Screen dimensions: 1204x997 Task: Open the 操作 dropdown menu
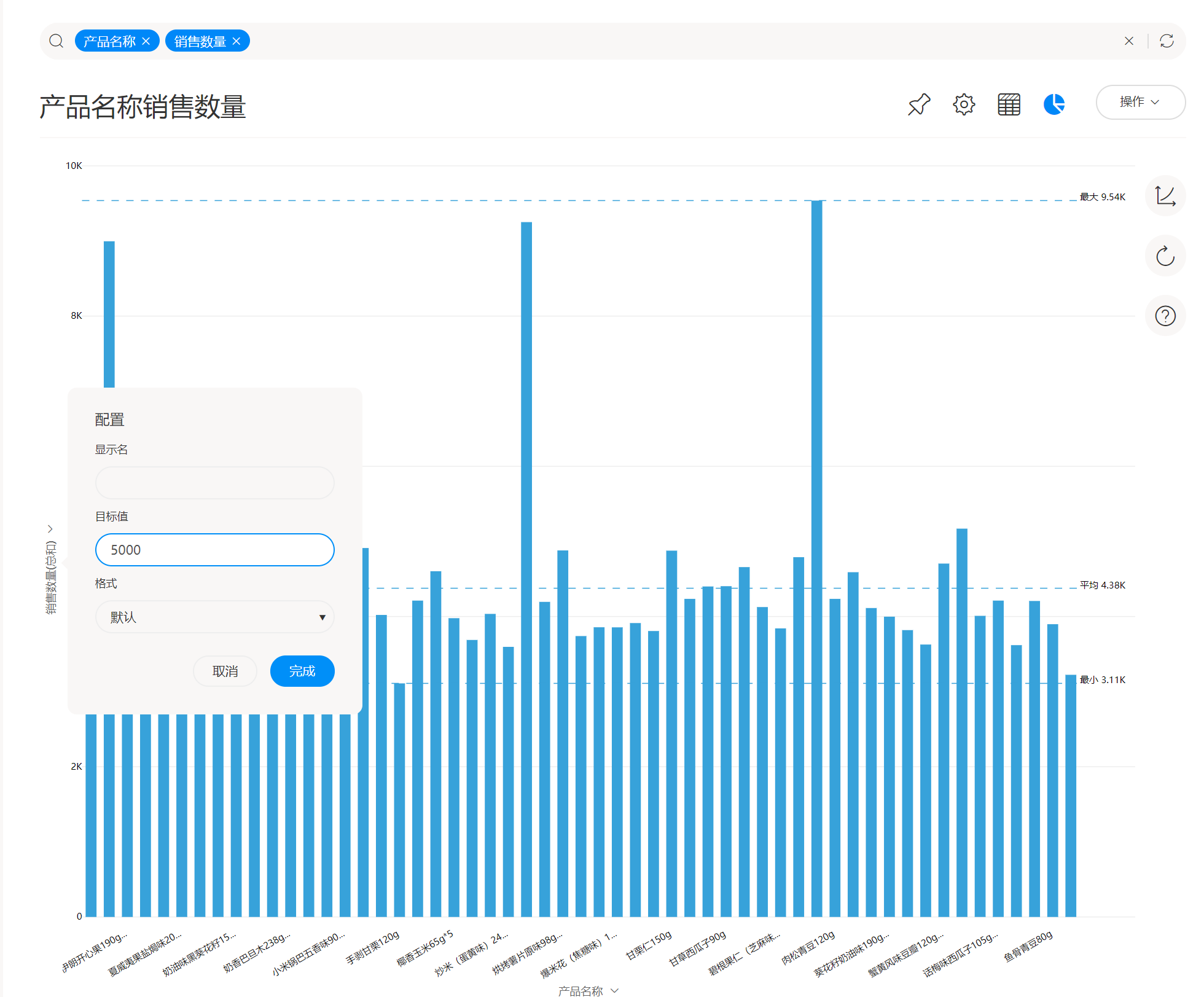tap(1140, 102)
